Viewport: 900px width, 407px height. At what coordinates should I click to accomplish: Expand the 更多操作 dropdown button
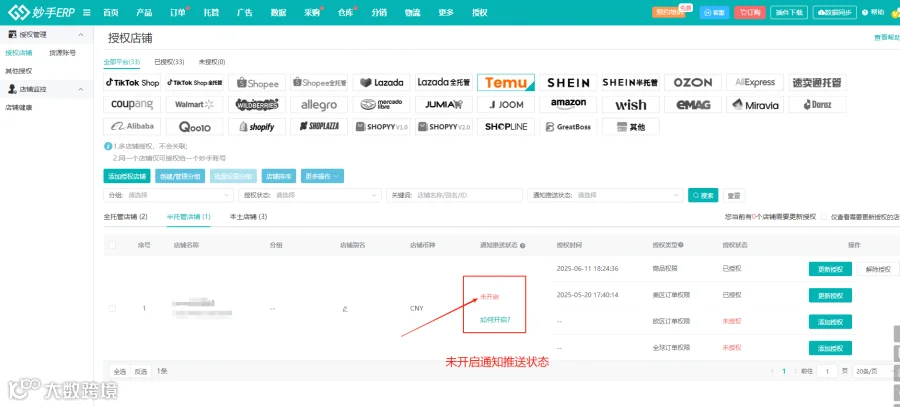[322, 176]
